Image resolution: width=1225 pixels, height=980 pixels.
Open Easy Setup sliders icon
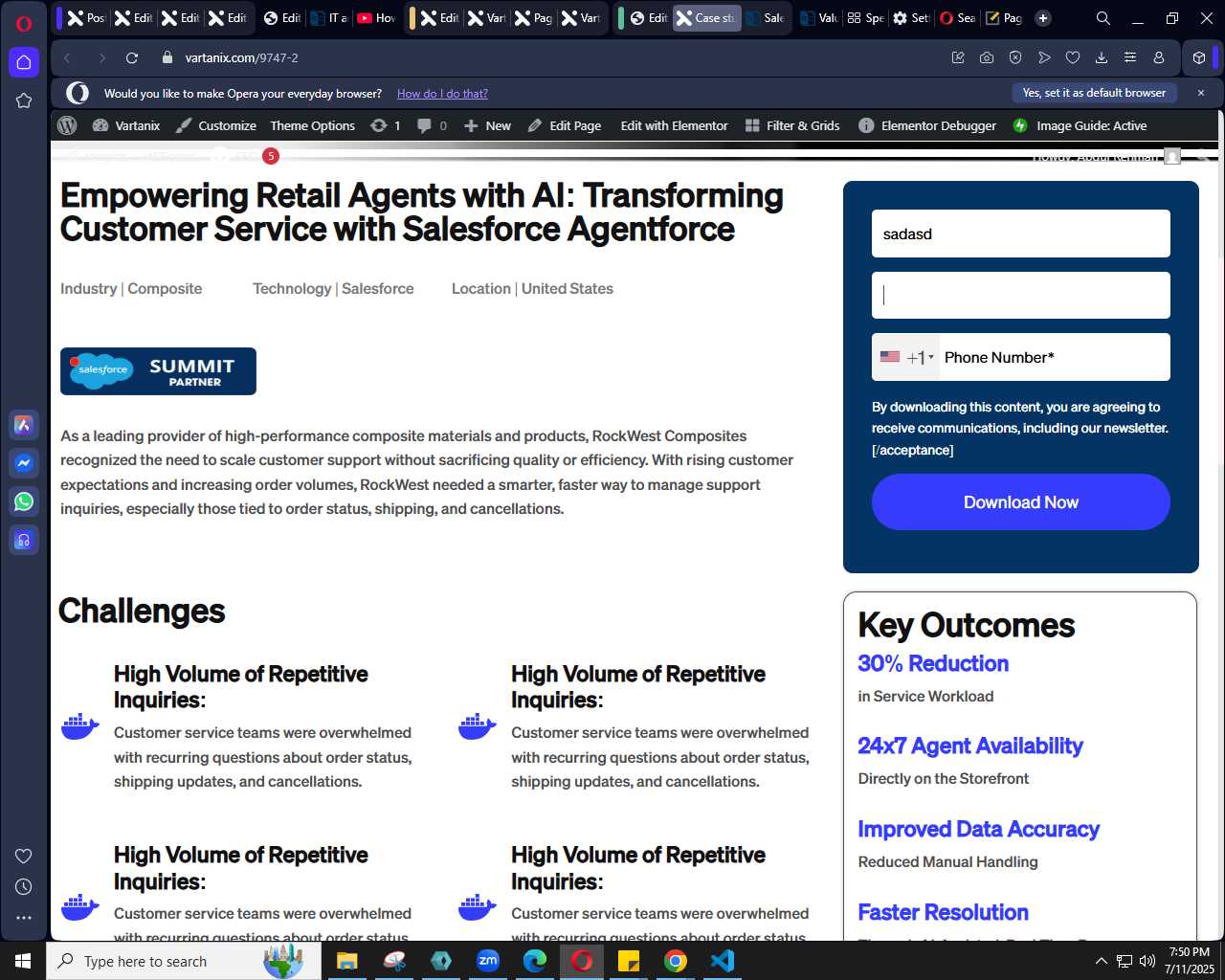(1130, 57)
